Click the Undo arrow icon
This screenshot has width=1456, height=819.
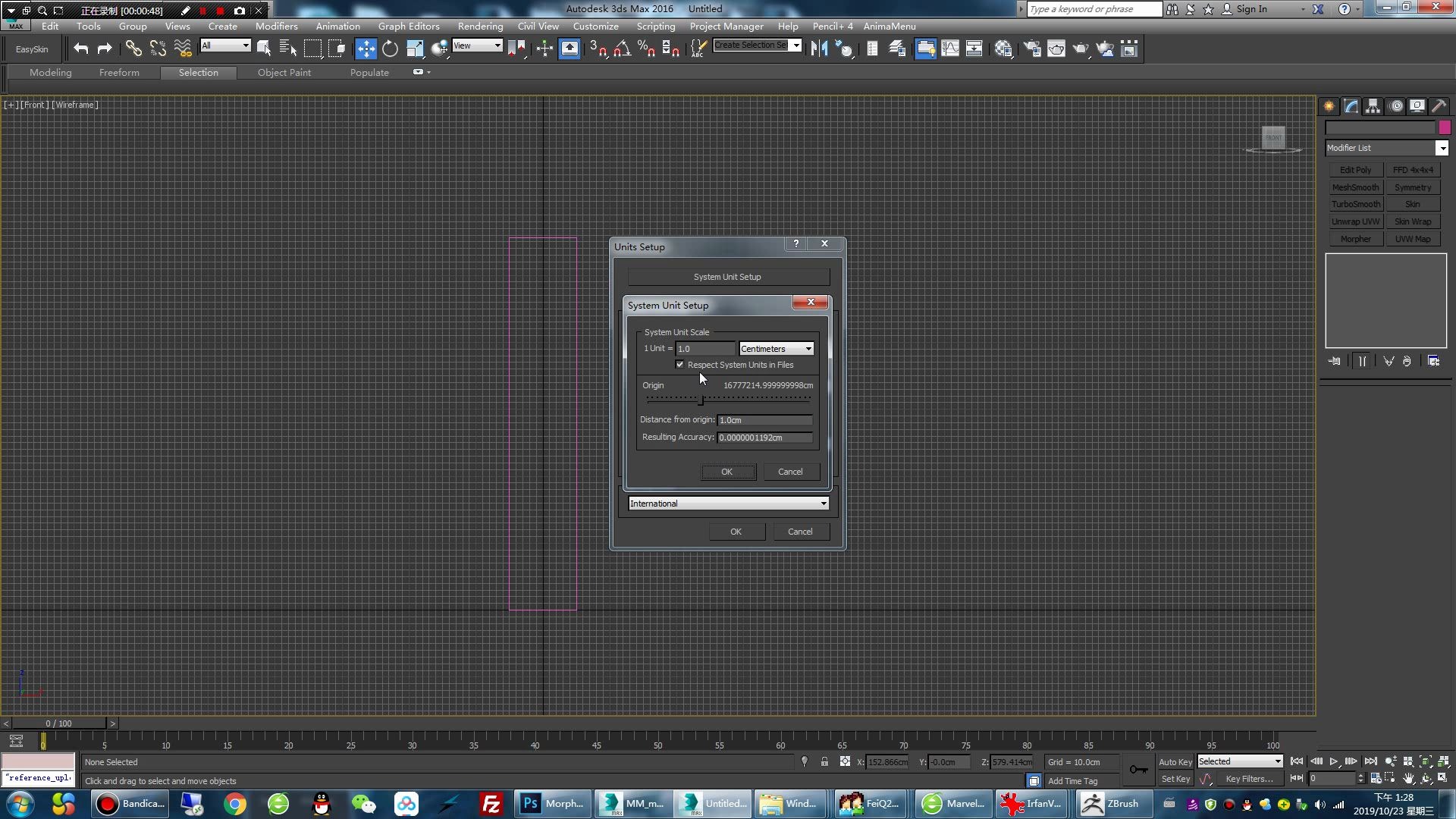[x=80, y=49]
